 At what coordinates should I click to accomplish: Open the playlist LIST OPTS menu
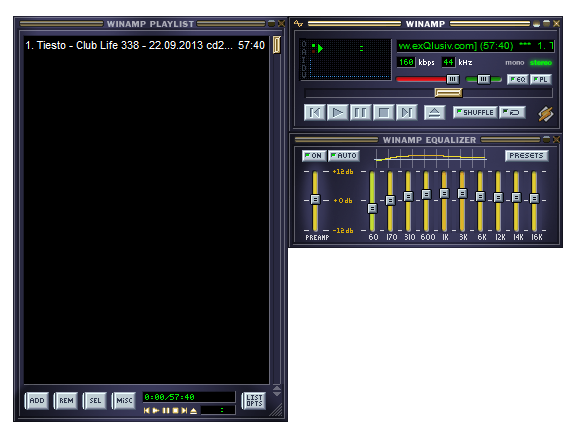pos(254,400)
